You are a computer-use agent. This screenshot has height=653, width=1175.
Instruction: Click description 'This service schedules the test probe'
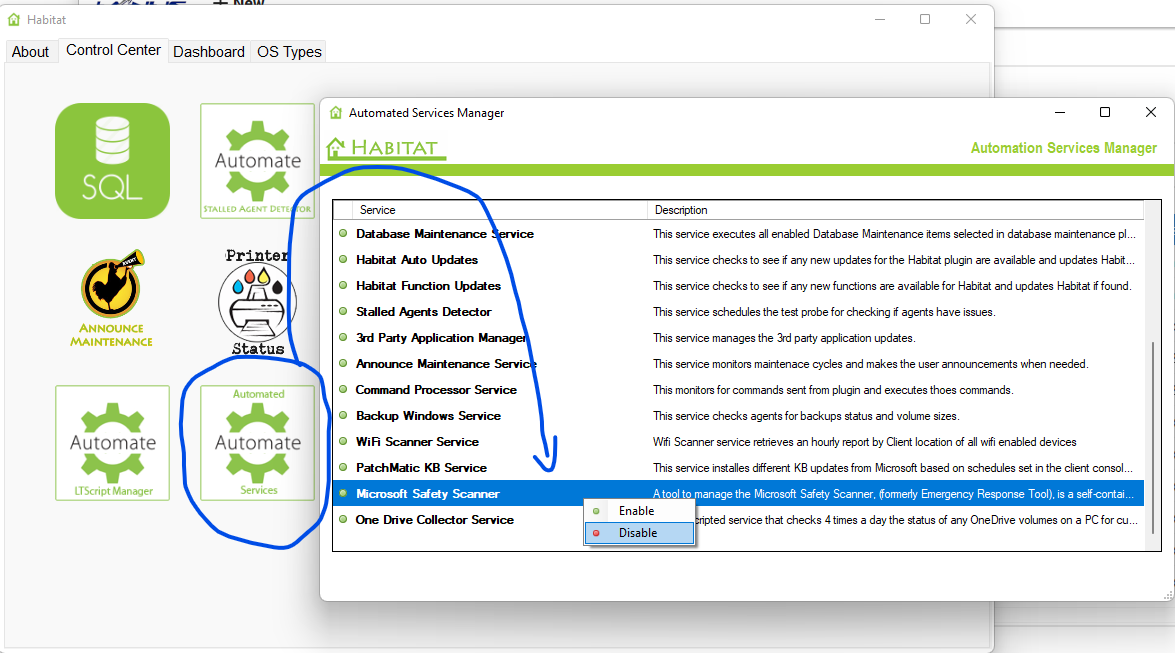coord(824,312)
